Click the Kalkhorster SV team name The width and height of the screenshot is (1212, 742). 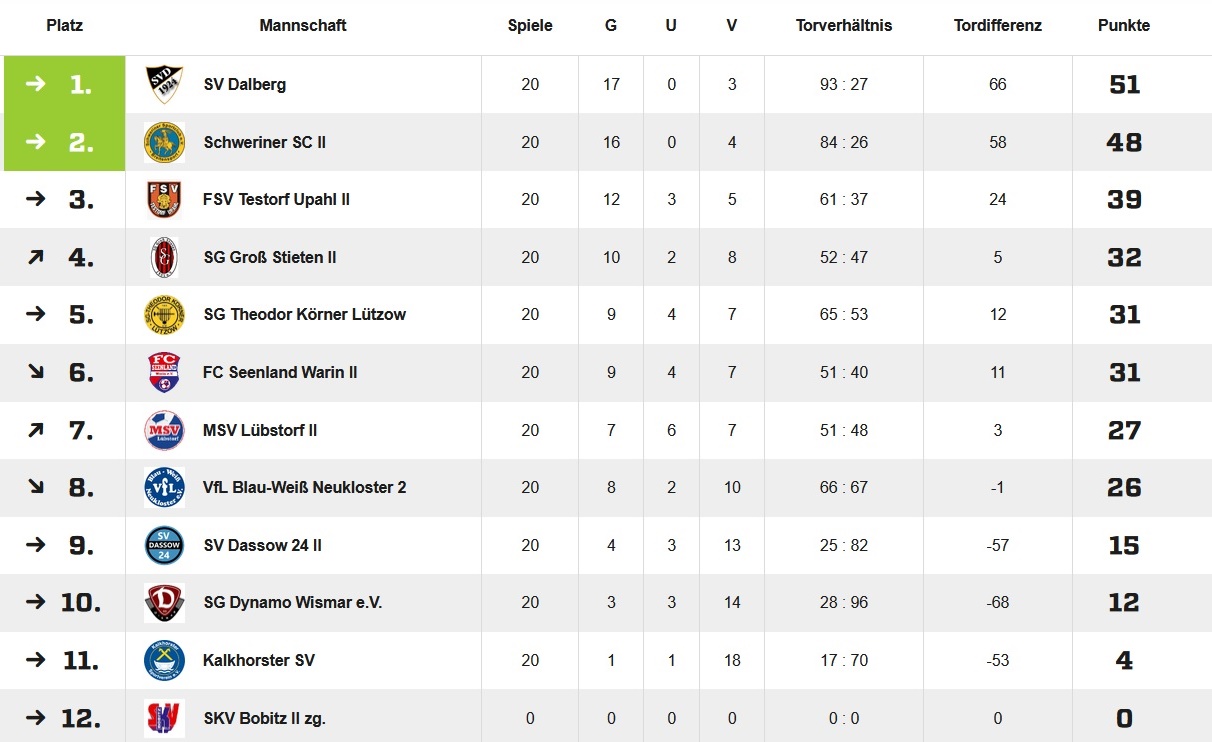click(259, 660)
